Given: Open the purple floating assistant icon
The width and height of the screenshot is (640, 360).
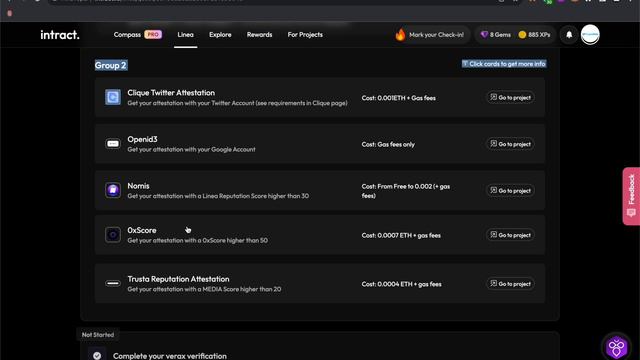Looking at the screenshot, I should (x=616, y=347).
